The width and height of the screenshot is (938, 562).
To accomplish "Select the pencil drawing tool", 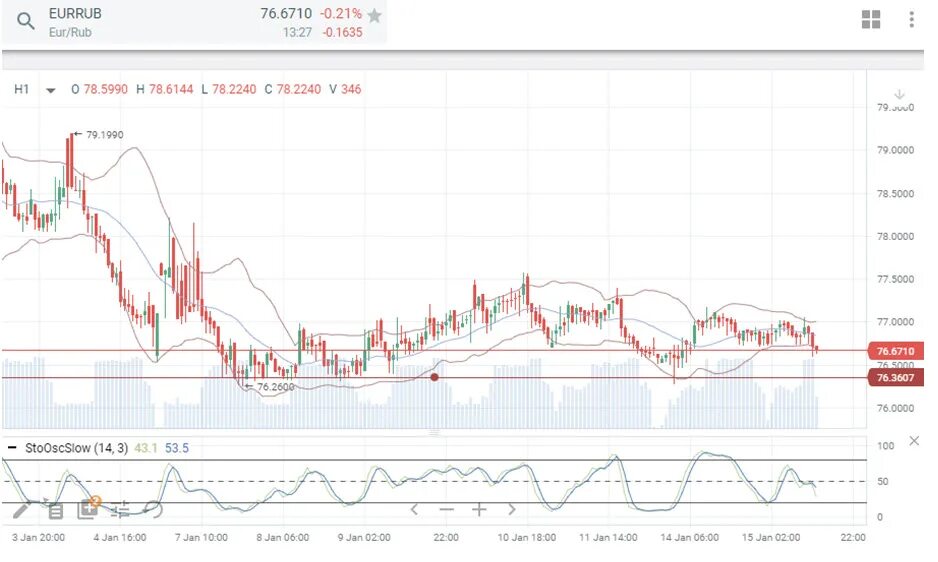I will click(x=21, y=510).
